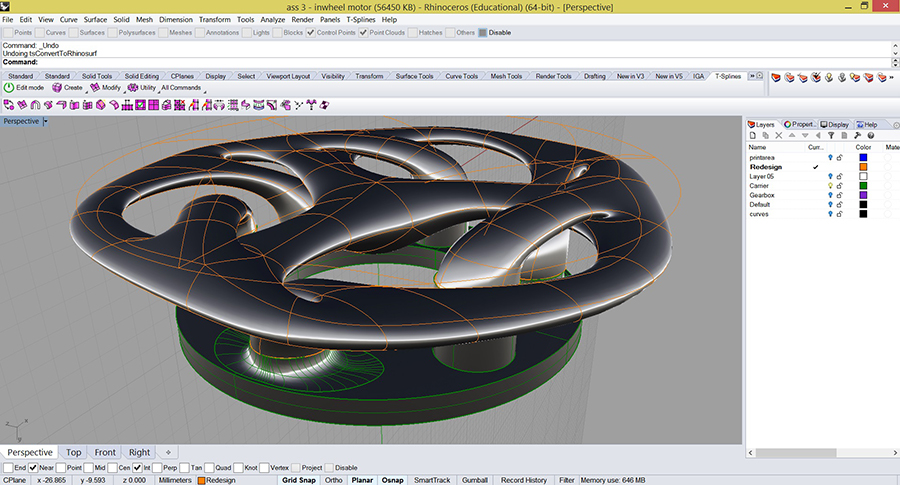Click the layer filter funnel icon
This screenshot has width=900, height=485.
click(x=830, y=135)
